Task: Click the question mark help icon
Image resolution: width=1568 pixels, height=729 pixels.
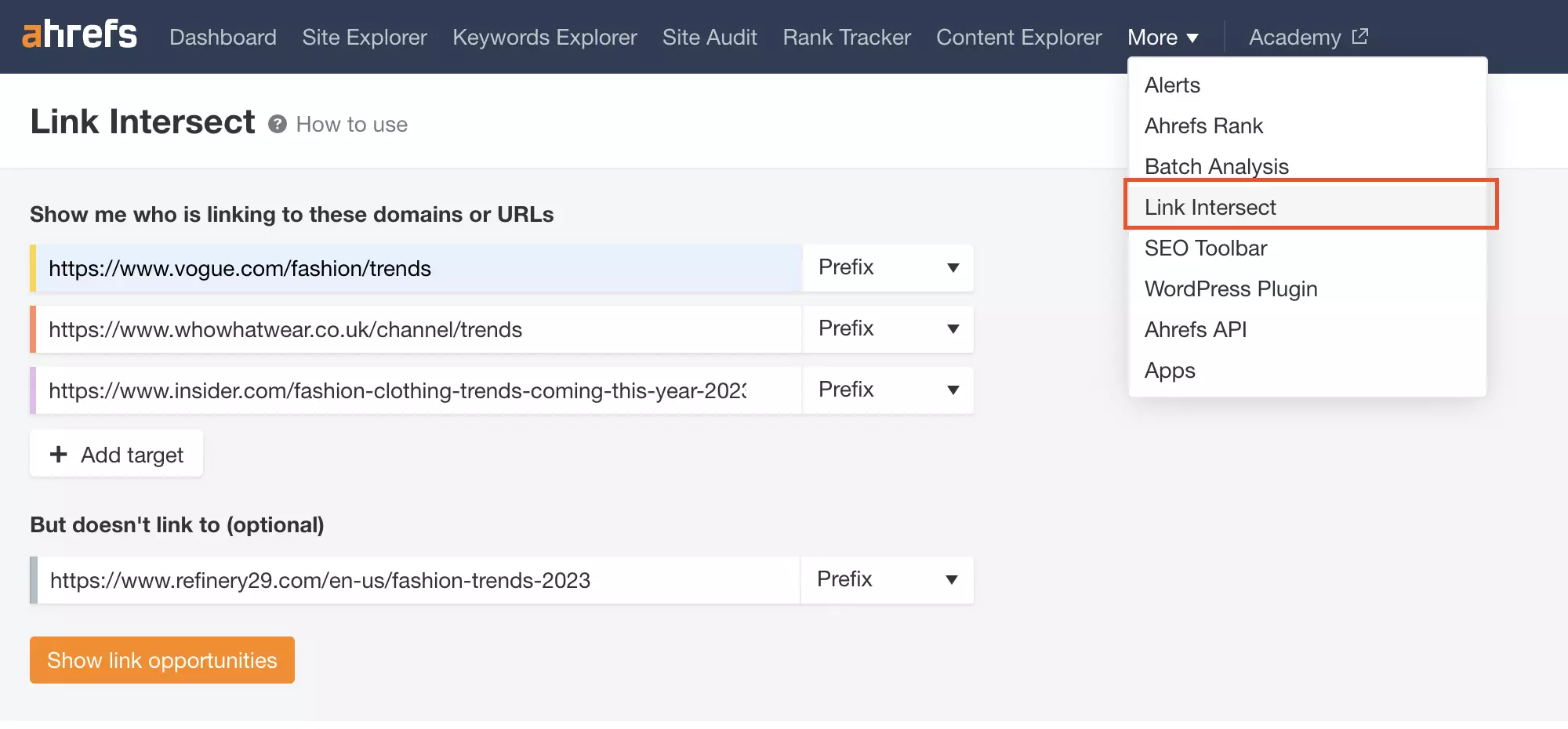Action: pos(277,124)
